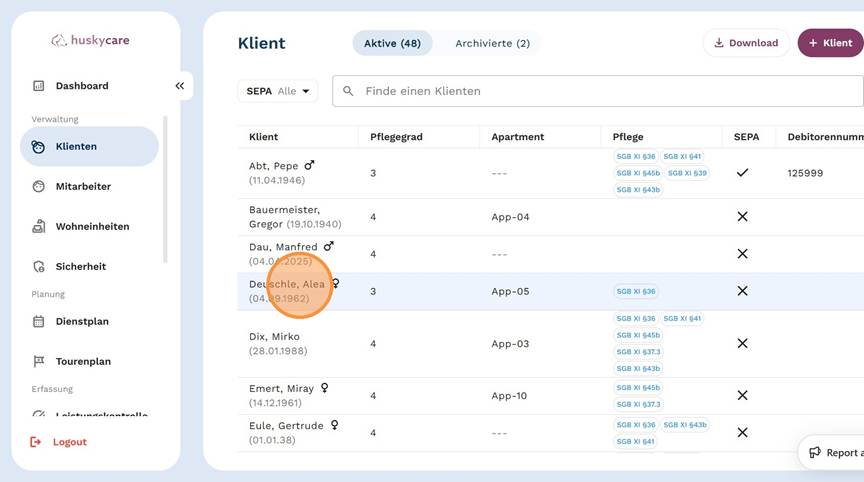The height and width of the screenshot is (482, 864).
Task: Switch to Archivierte (2) tab
Action: pos(493,43)
